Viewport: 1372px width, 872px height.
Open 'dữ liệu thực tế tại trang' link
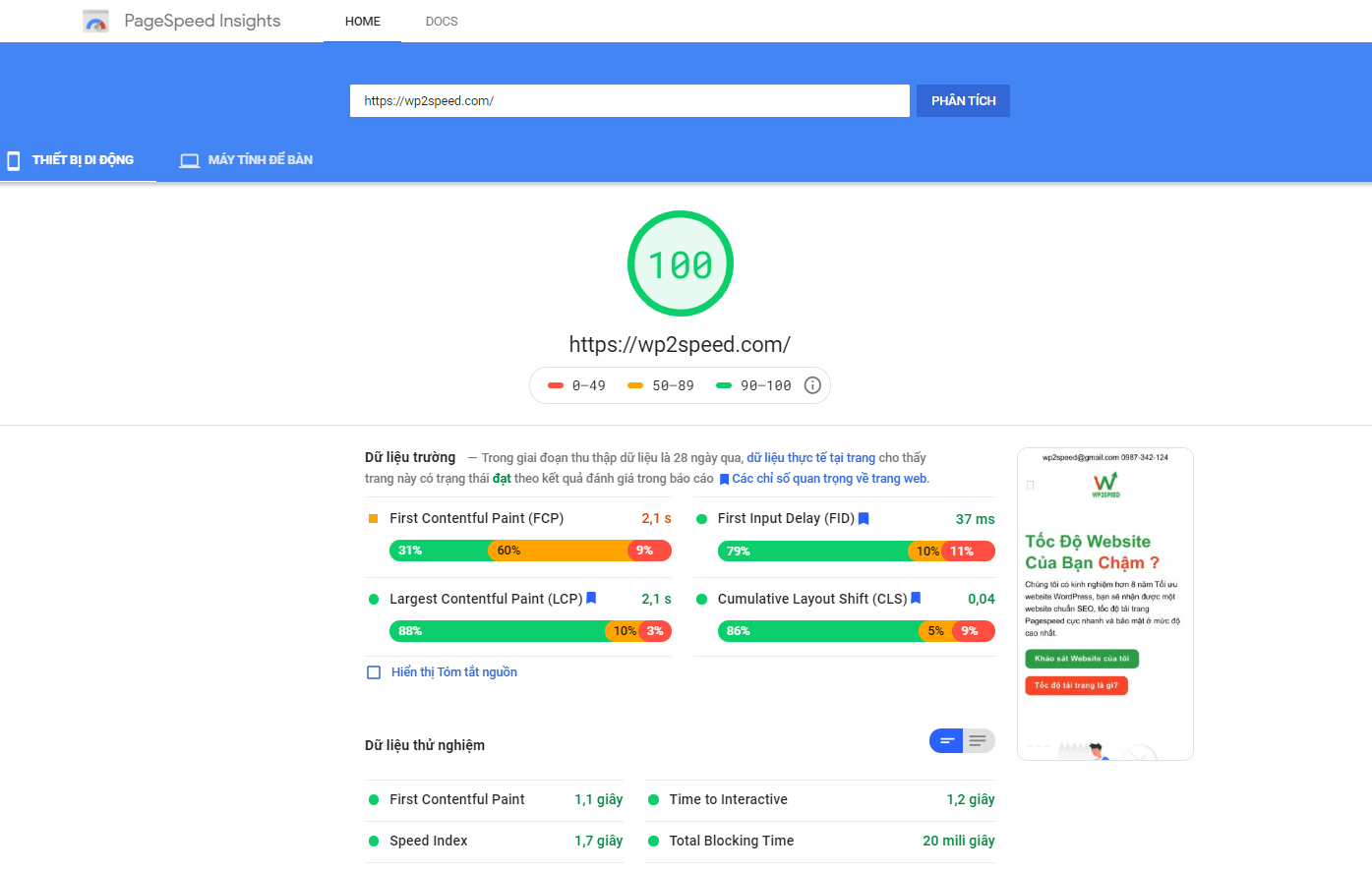pos(810,457)
